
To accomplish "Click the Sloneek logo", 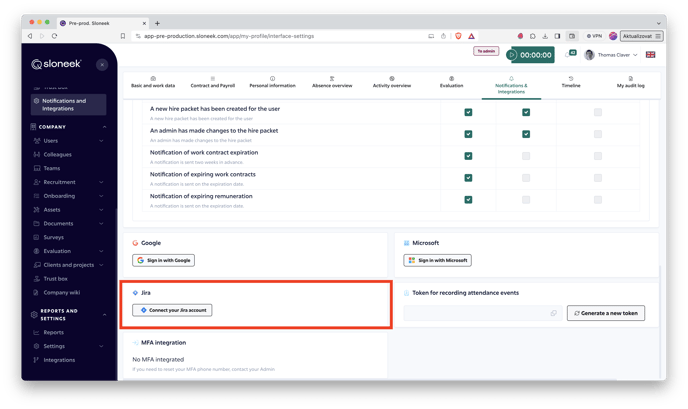I will (x=56, y=64).
